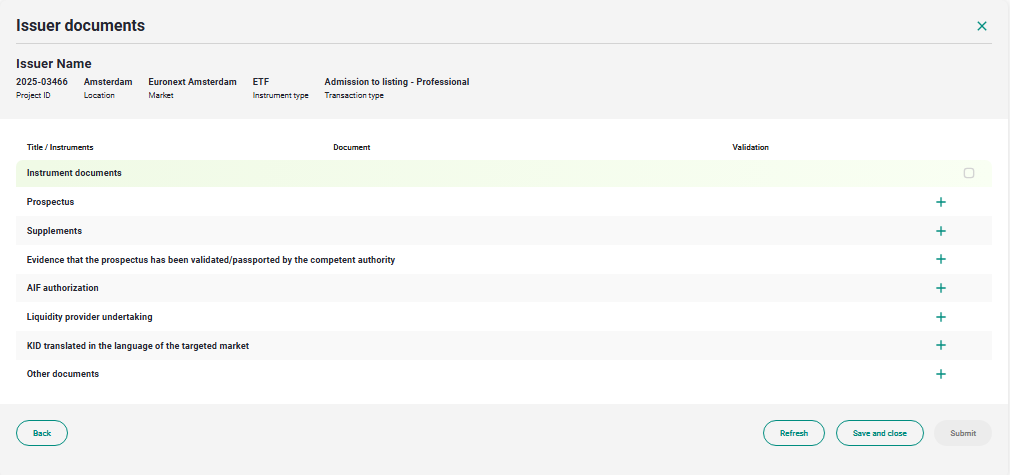Click Save and close
1010x475 pixels.
pyautogui.click(x=879, y=433)
